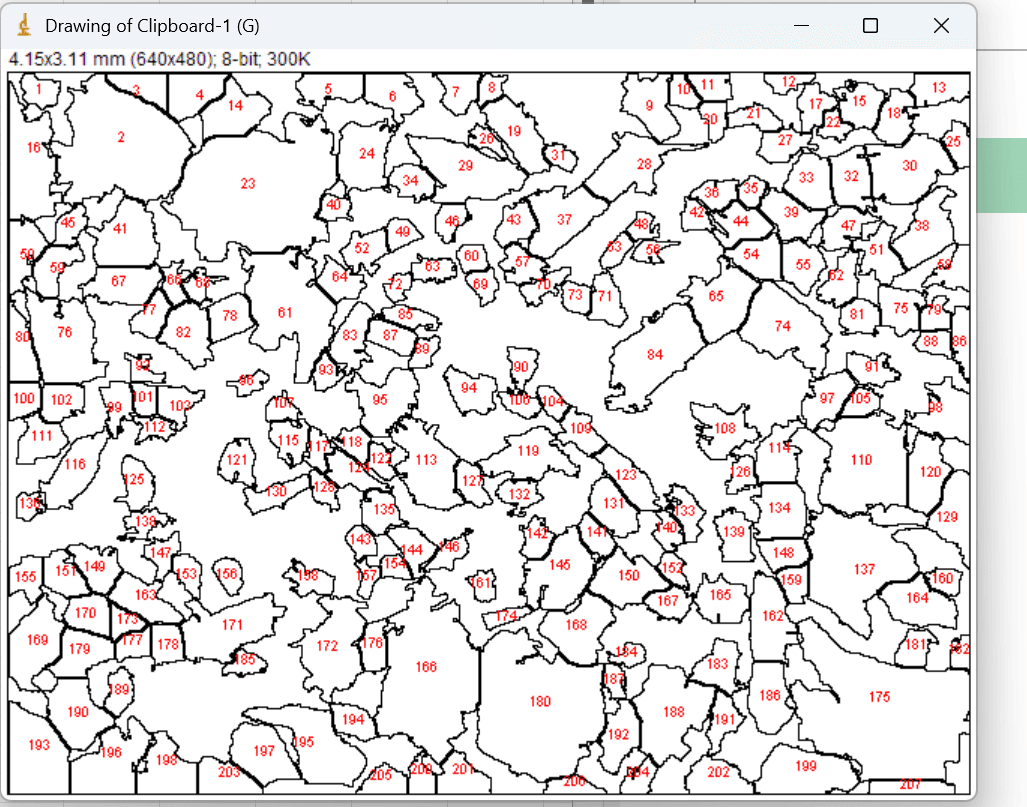The height and width of the screenshot is (807, 1027).
Task: Select particle labeled 29
Action: coord(465,166)
